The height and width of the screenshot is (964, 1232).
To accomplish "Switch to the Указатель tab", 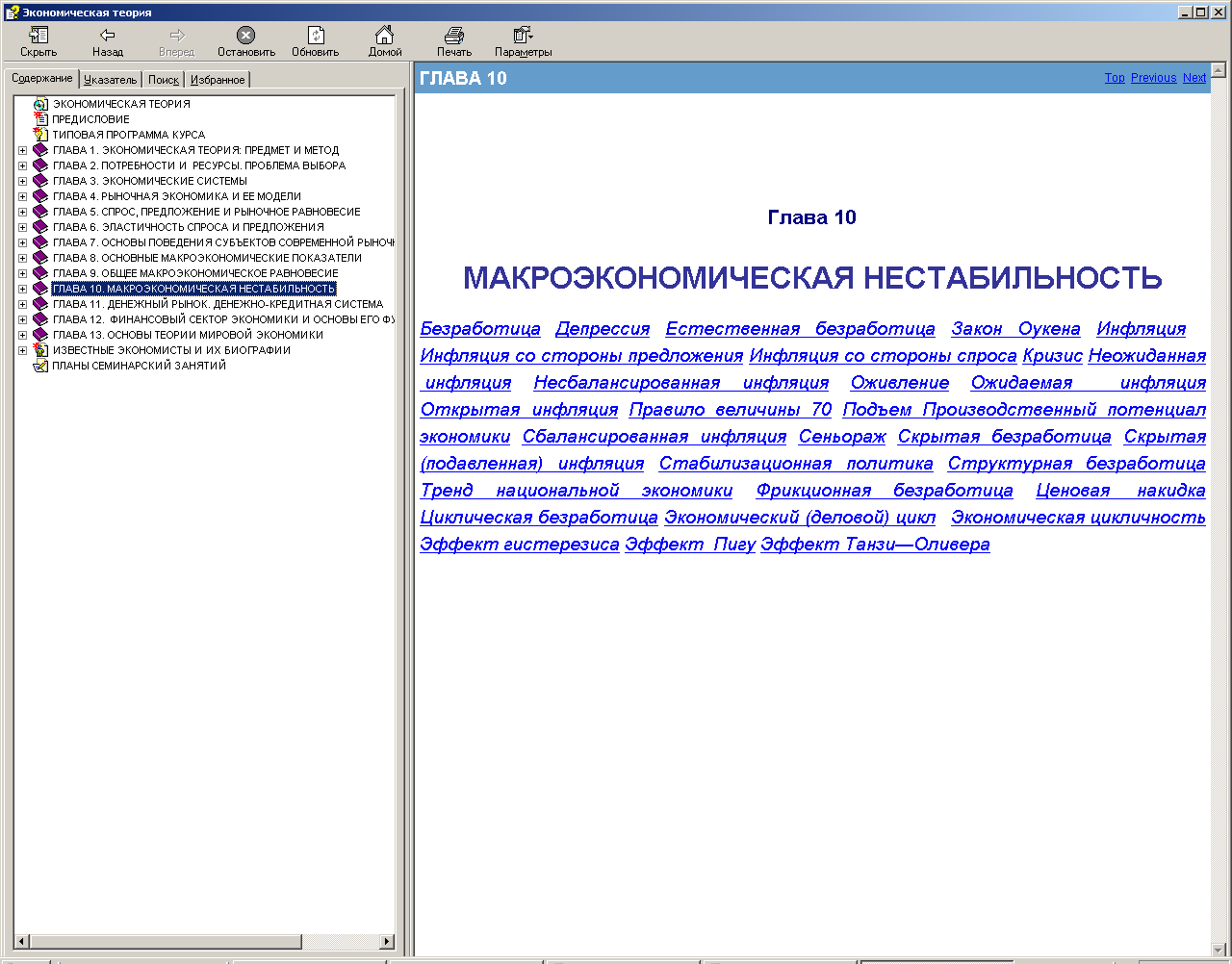I will (111, 80).
